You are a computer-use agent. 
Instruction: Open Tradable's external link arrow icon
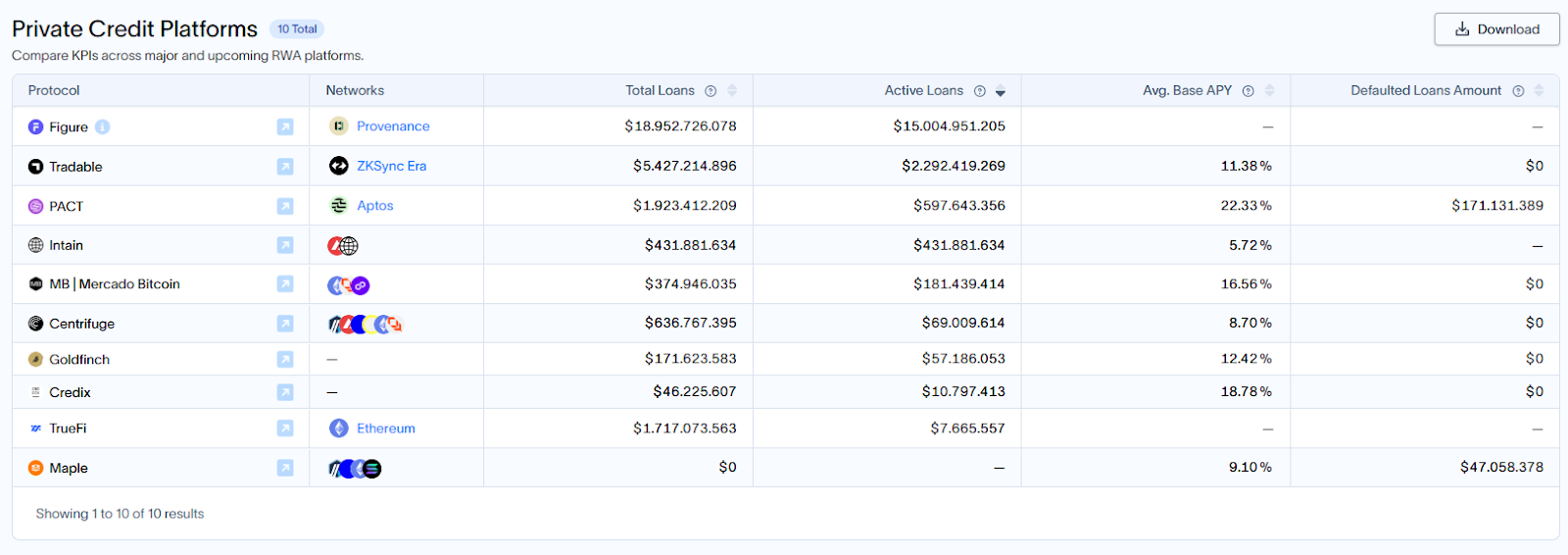pos(285,167)
